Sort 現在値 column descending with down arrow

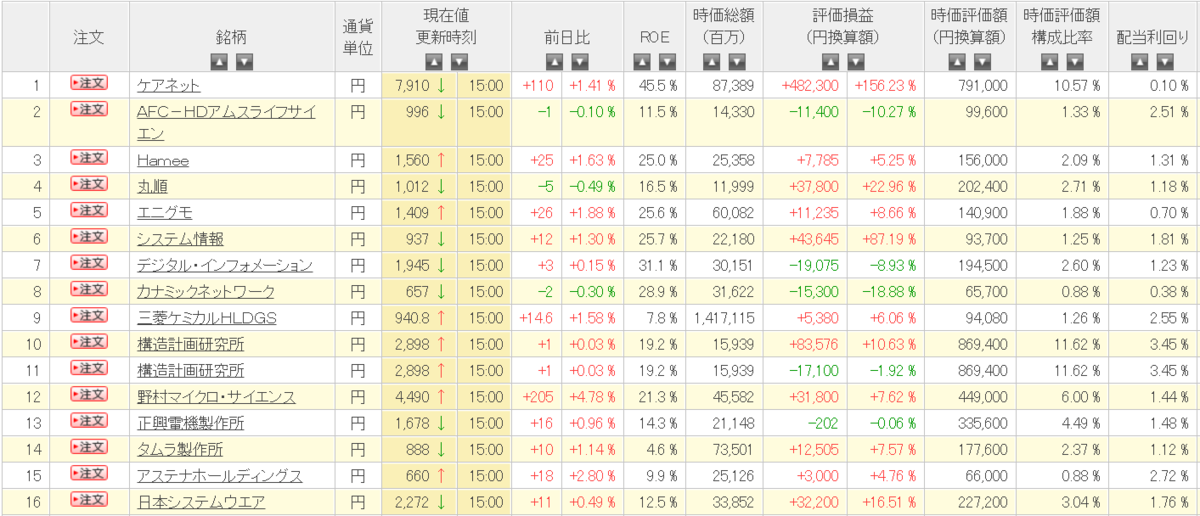pos(459,61)
